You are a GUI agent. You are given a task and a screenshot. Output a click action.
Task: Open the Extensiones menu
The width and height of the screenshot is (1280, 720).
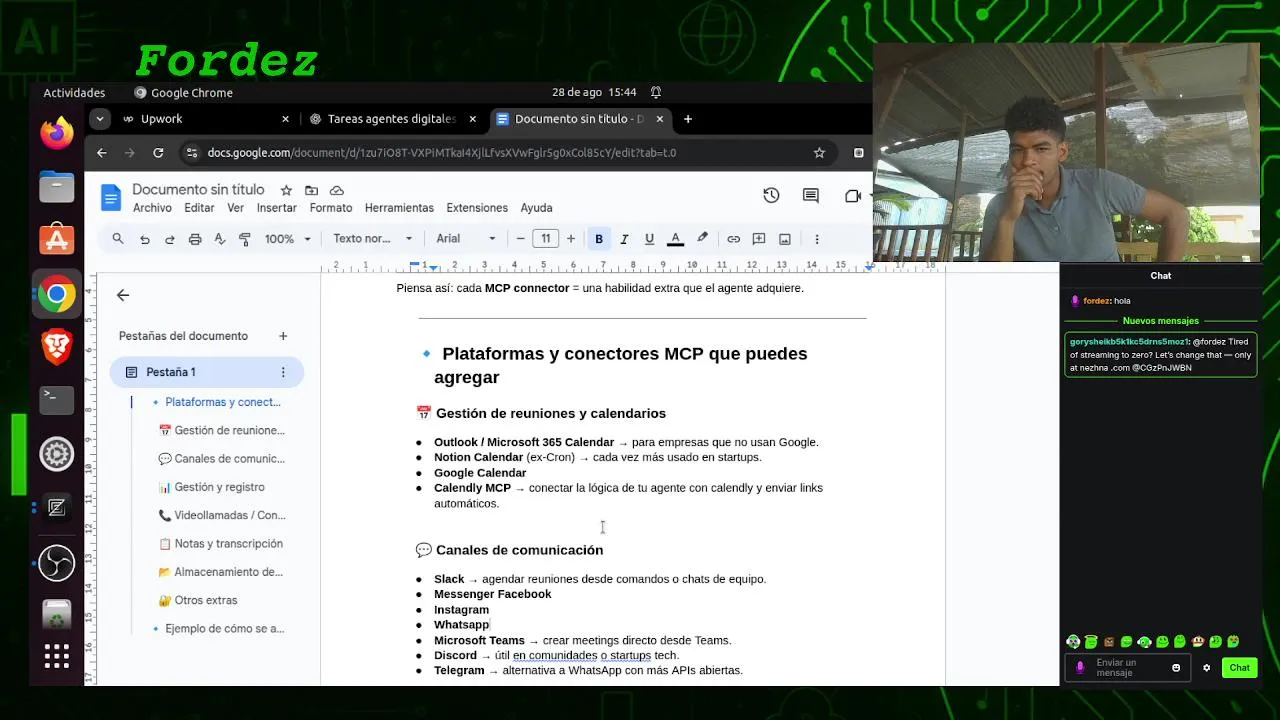[x=477, y=208]
